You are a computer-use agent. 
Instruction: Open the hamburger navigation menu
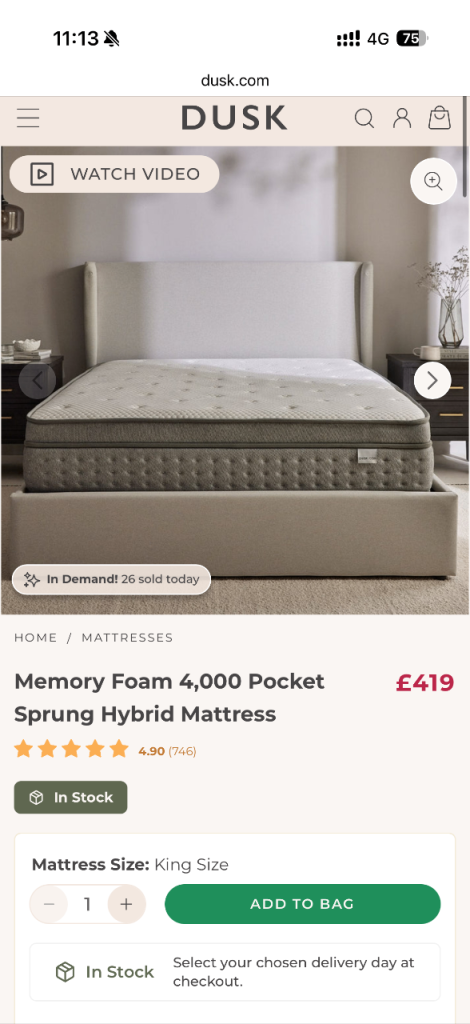point(28,118)
